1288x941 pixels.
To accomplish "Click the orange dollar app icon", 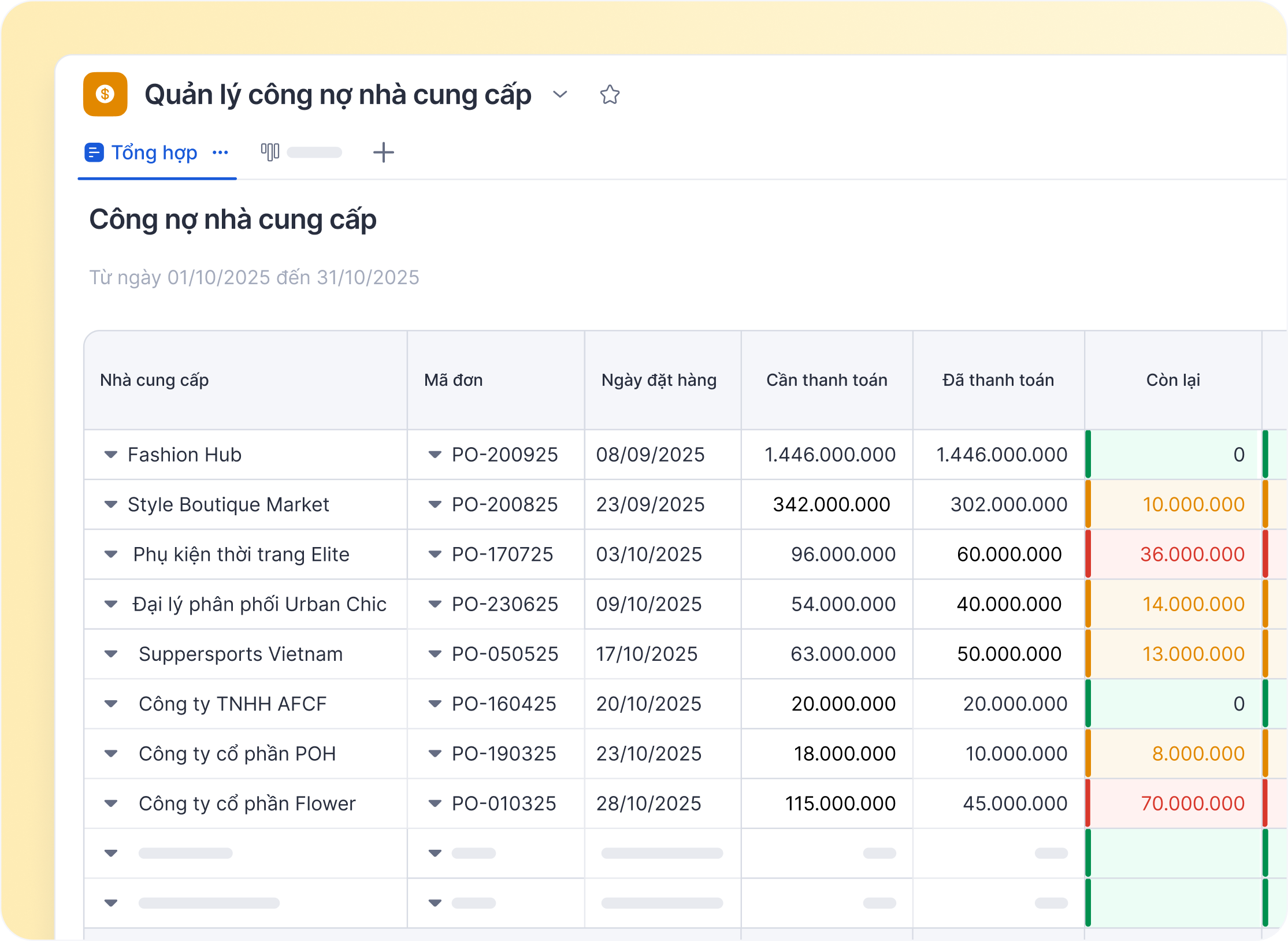I will pos(105,94).
